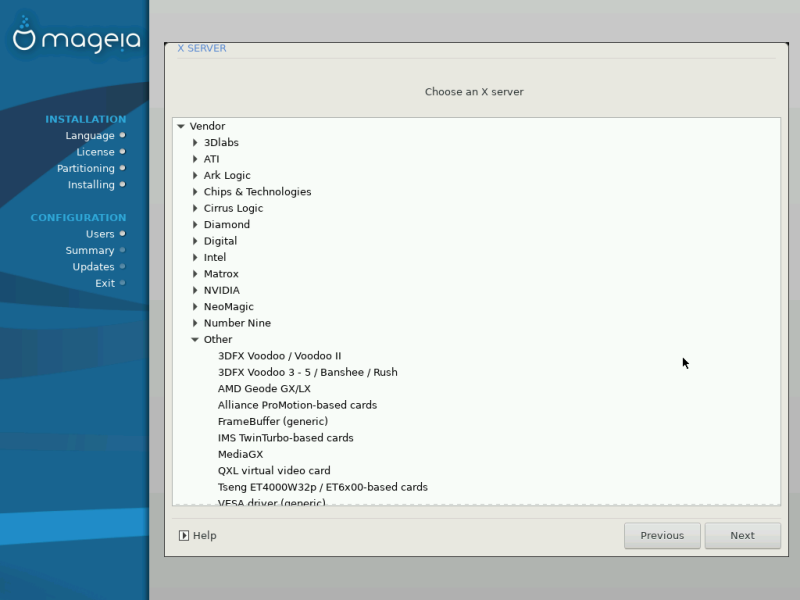Select IMS TwinTurbo-based cards
The width and height of the screenshot is (800, 600).
point(286,438)
